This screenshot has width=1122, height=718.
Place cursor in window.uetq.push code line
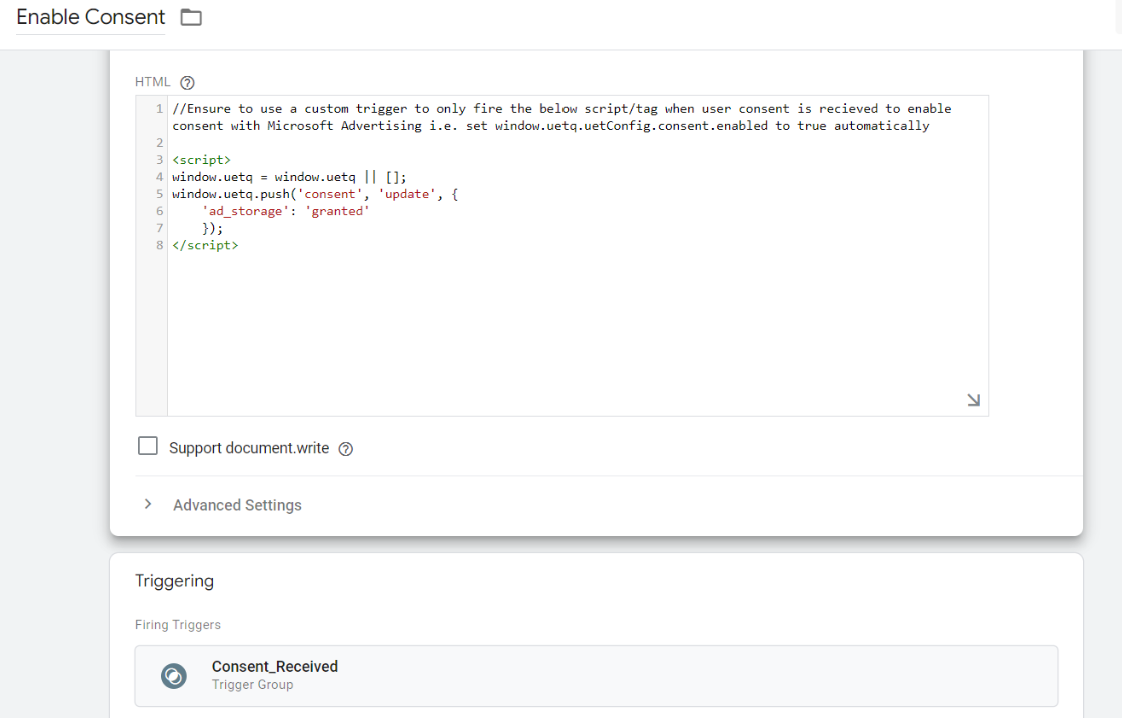coord(315,194)
